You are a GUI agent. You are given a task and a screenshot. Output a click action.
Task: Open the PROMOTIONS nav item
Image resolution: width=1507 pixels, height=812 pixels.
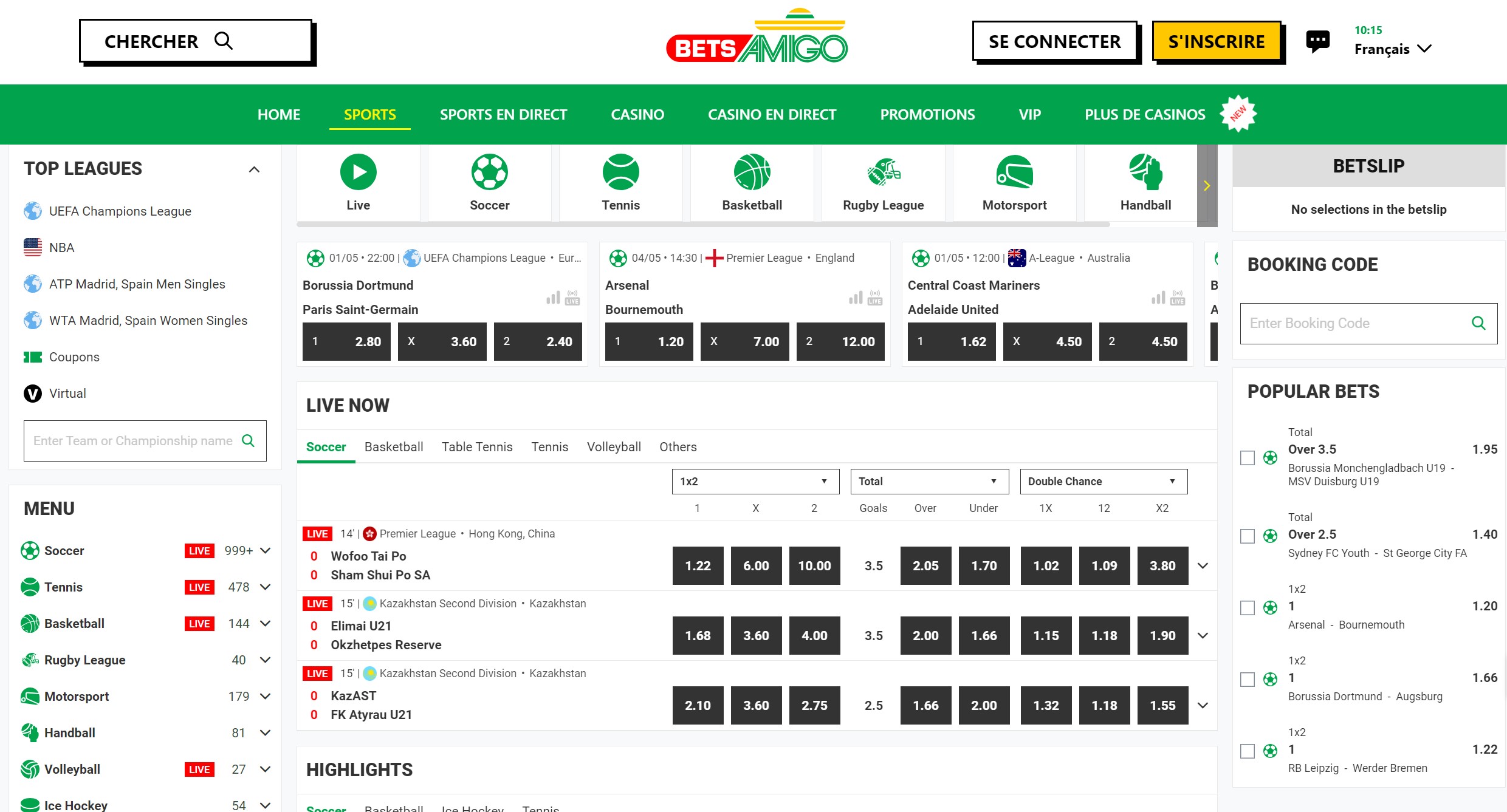pos(927,114)
